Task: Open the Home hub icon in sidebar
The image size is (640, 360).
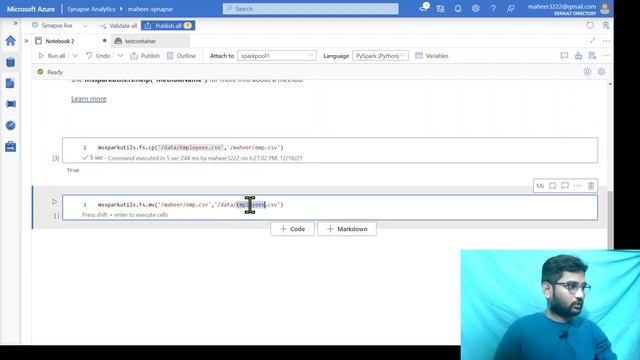Action: point(11,41)
